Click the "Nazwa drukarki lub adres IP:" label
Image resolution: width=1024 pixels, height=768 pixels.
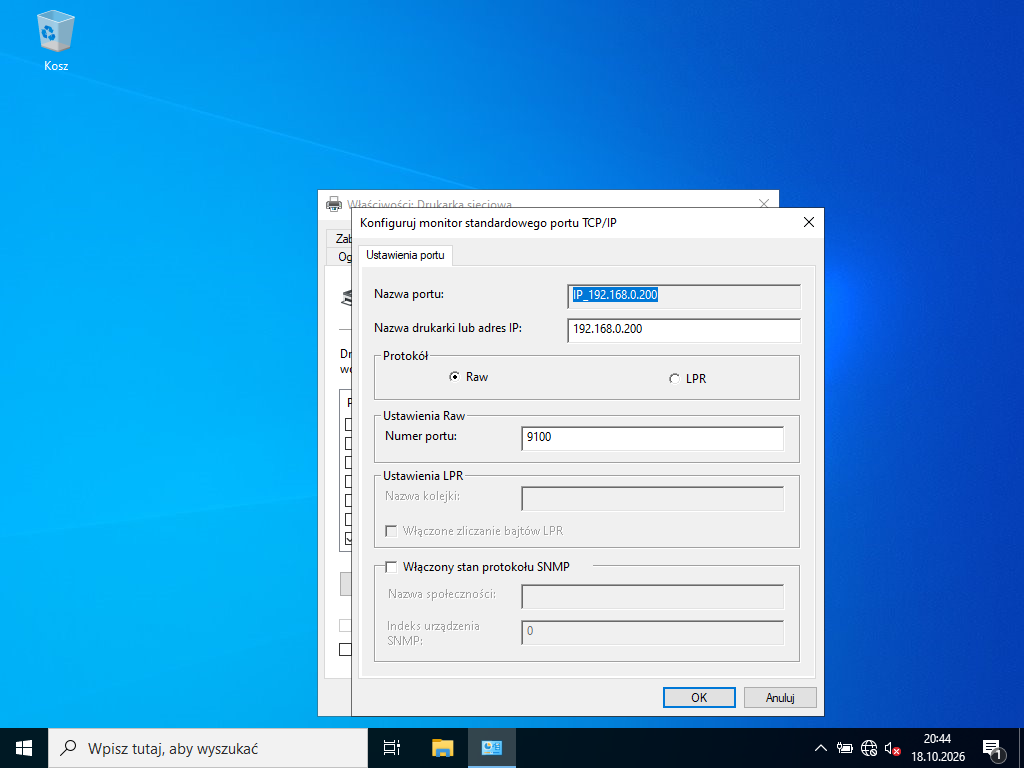[448, 328]
